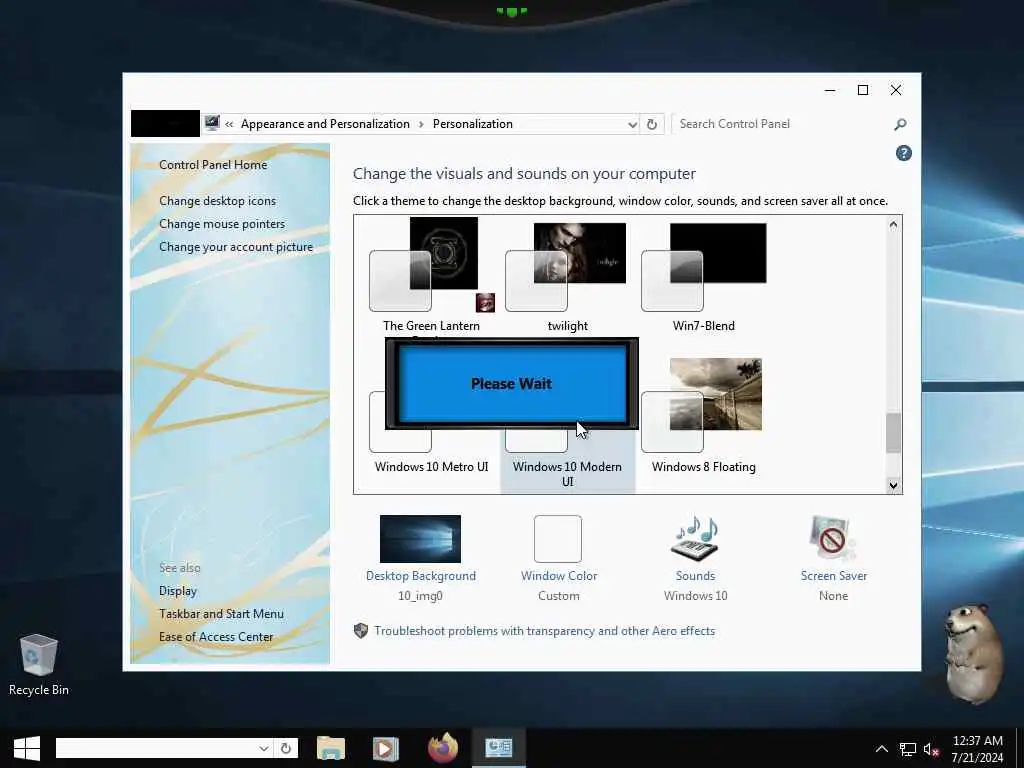Open the Window Color swatch
The image size is (1024, 768).
(x=558, y=539)
